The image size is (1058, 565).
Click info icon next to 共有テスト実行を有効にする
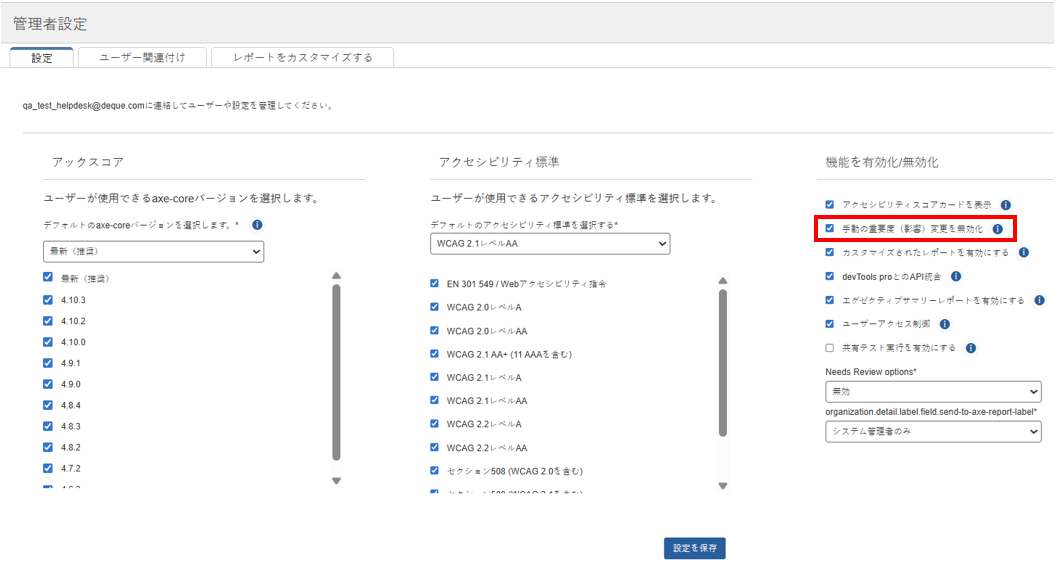pyautogui.click(x=970, y=348)
